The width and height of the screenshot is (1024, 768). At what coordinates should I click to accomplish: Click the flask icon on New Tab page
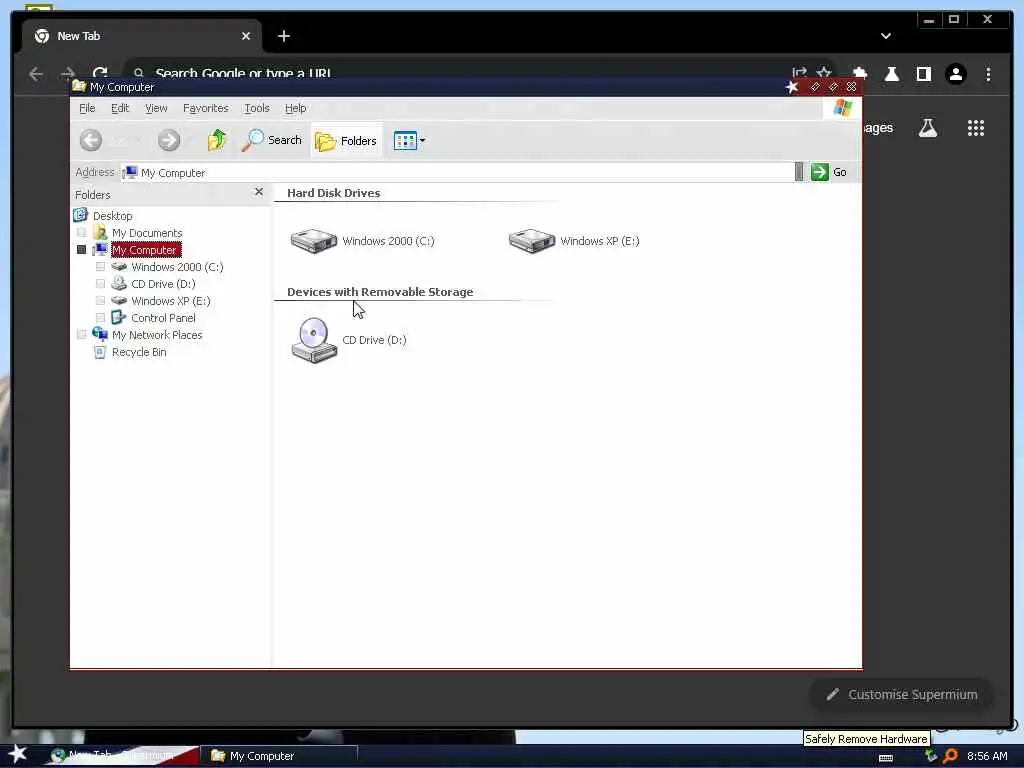927,128
